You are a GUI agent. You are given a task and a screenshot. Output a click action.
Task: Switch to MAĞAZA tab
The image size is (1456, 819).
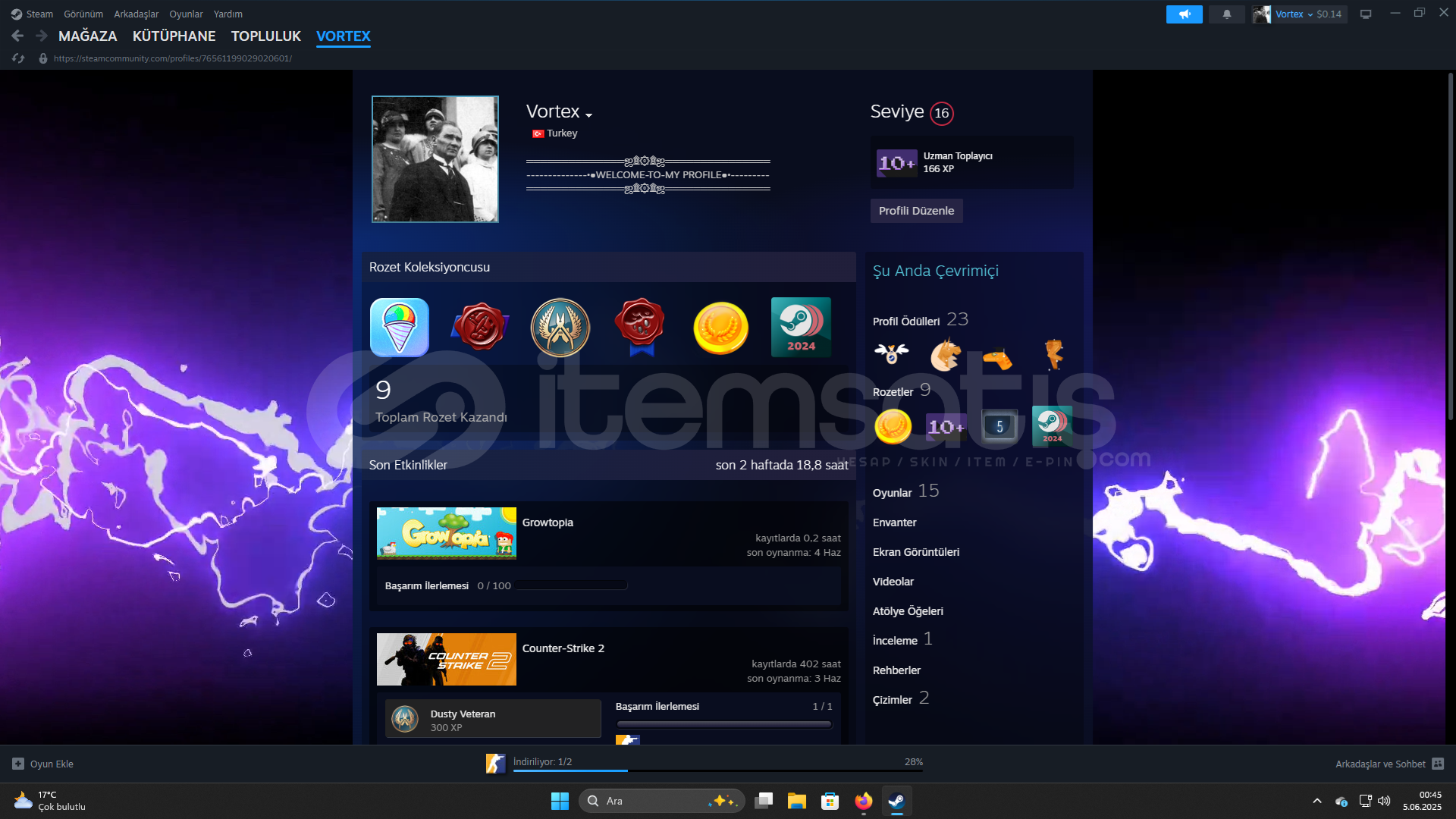[88, 36]
